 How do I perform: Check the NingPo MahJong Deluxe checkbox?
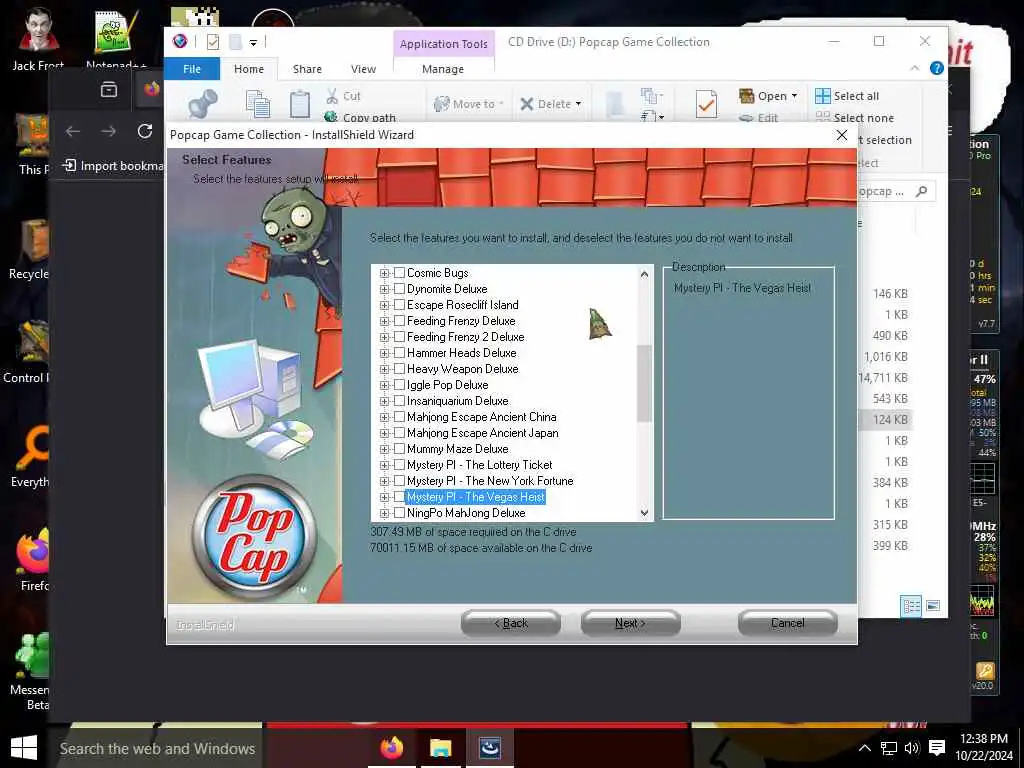[399, 513]
